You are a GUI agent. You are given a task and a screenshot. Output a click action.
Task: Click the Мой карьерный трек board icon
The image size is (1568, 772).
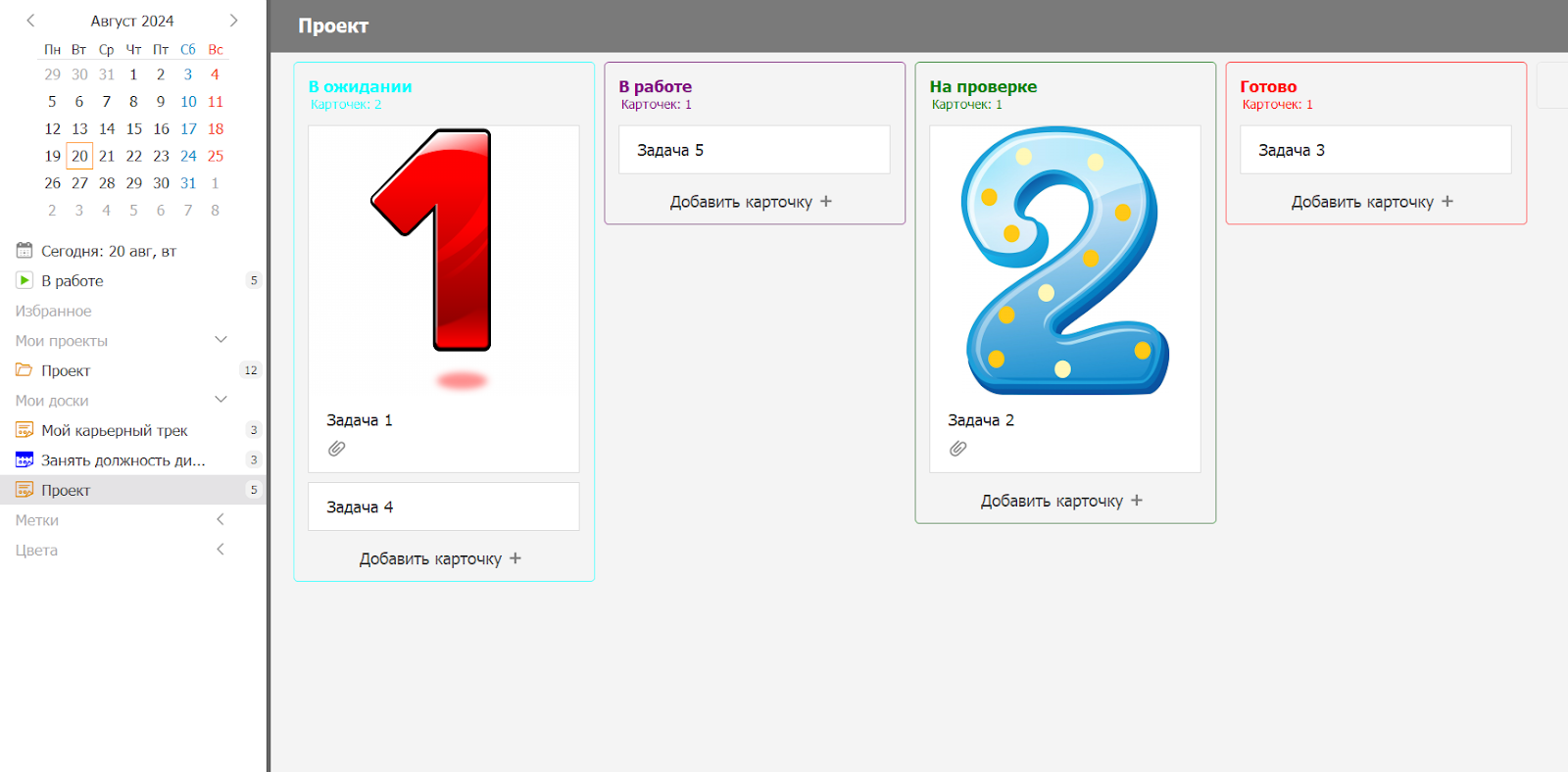tap(24, 430)
